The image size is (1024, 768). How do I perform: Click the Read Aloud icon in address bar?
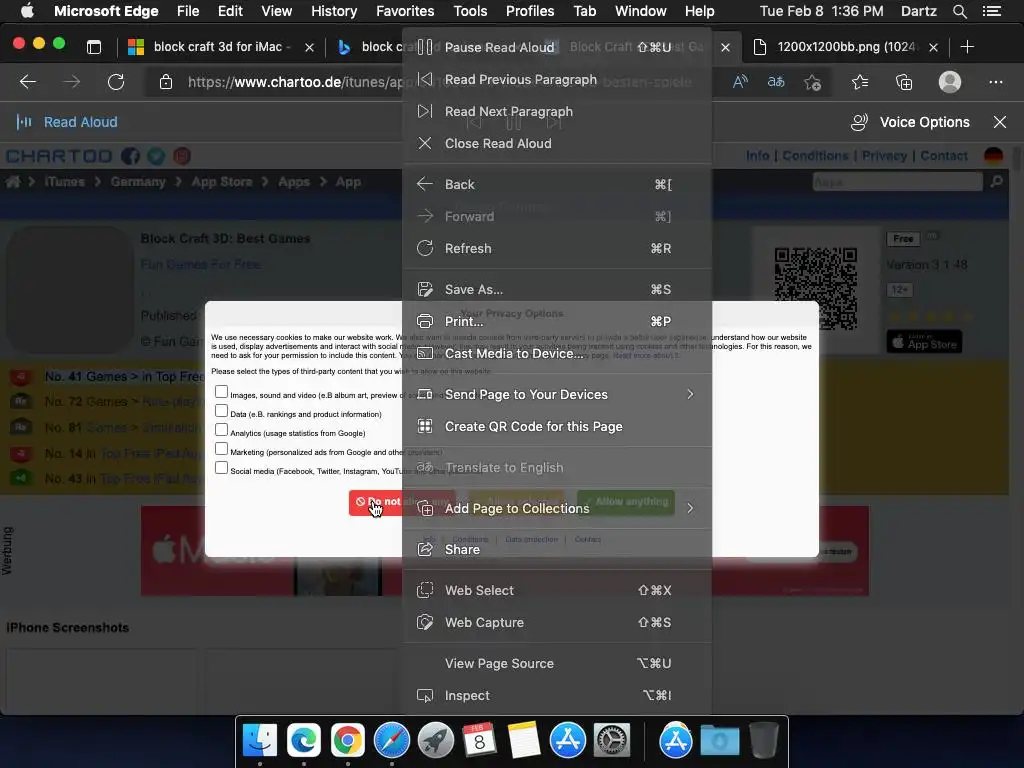pos(740,82)
